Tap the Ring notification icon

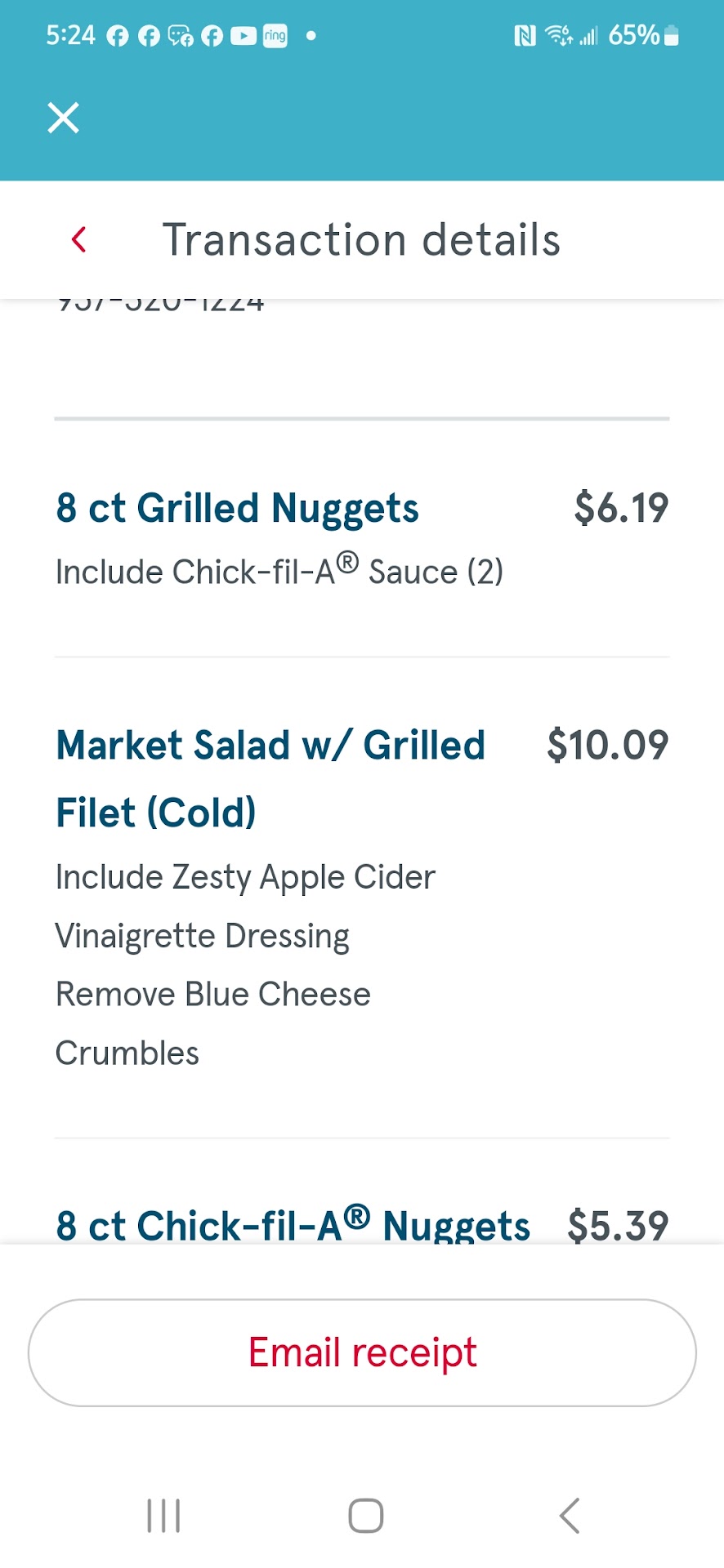pyautogui.click(x=275, y=36)
